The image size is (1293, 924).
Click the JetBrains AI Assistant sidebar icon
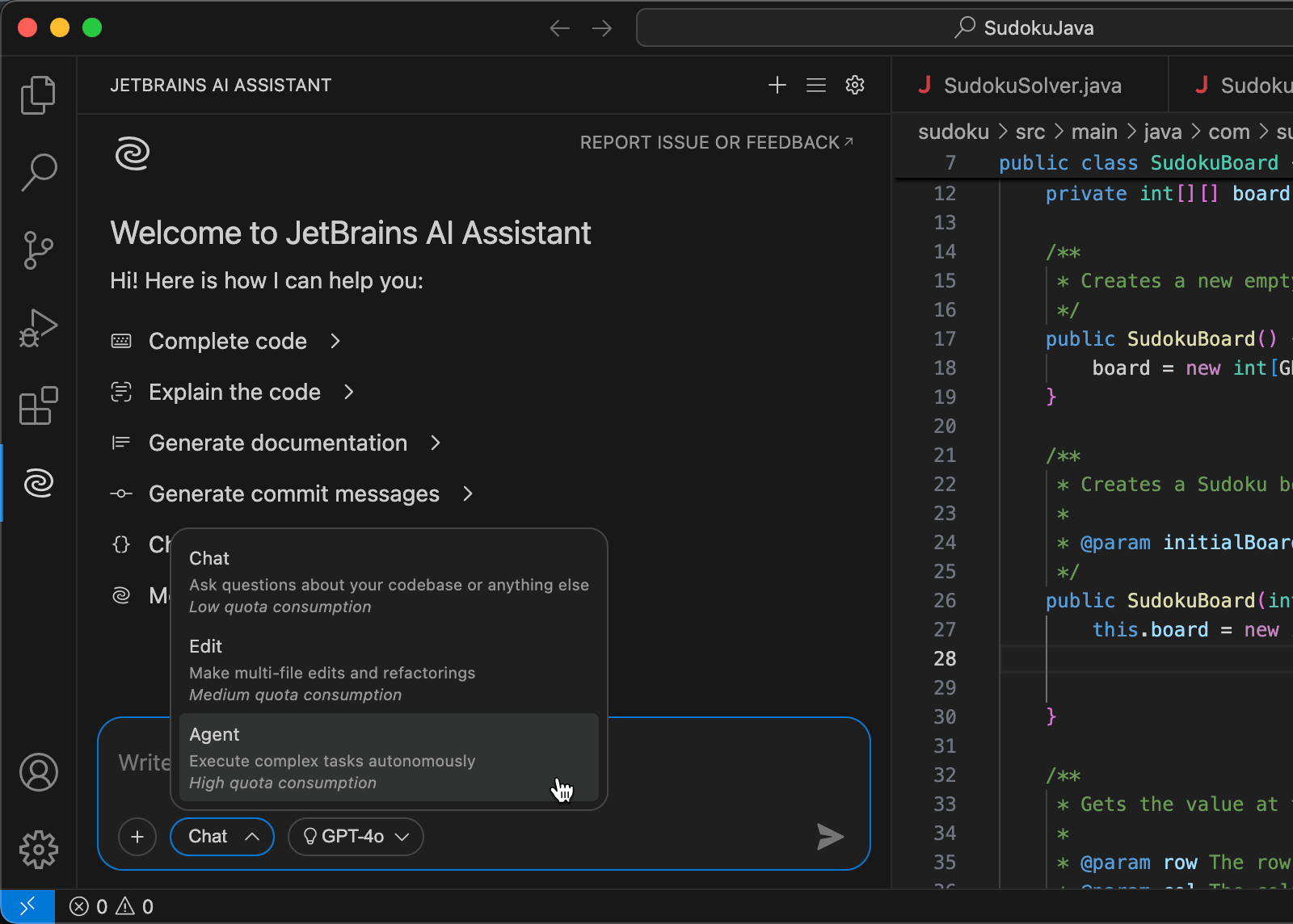38,483
